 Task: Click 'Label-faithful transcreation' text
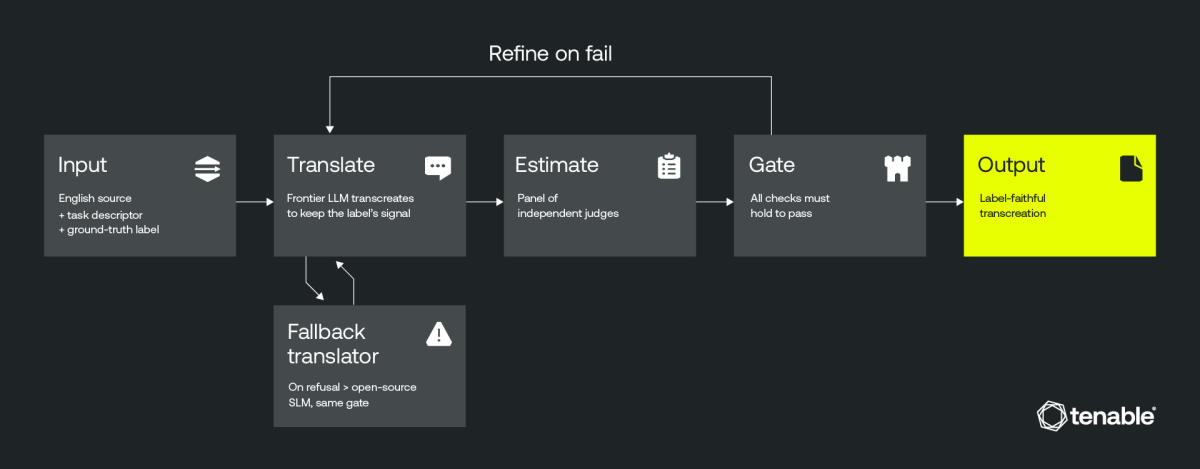point(1013,205)
